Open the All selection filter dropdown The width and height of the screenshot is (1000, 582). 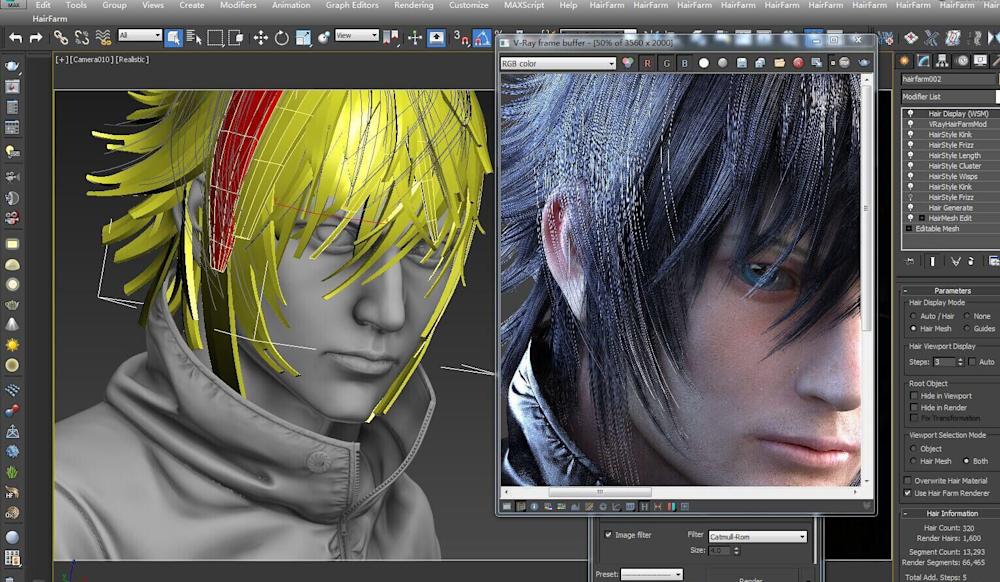[140, 36]
